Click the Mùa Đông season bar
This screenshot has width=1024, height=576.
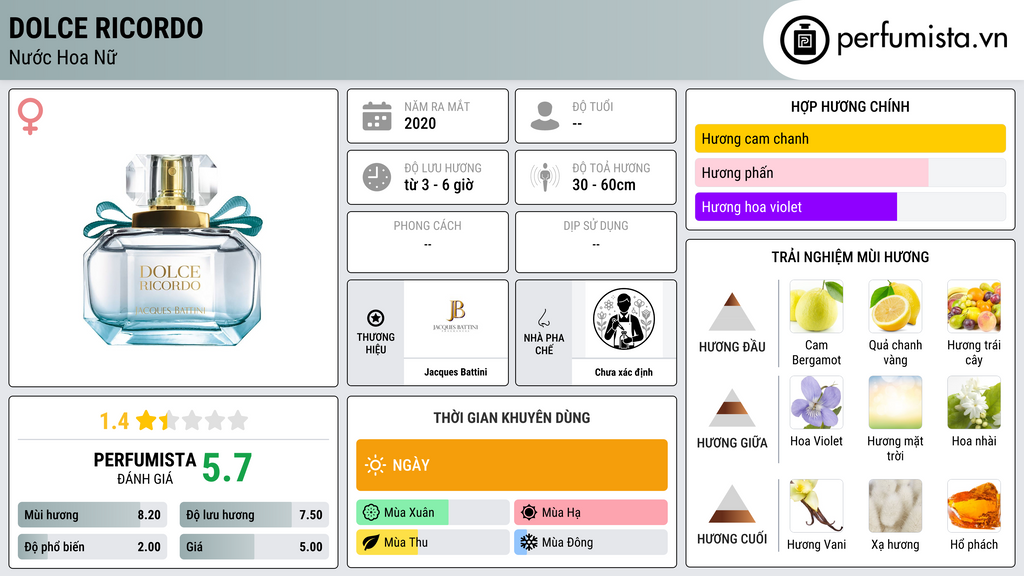point(591,543)
